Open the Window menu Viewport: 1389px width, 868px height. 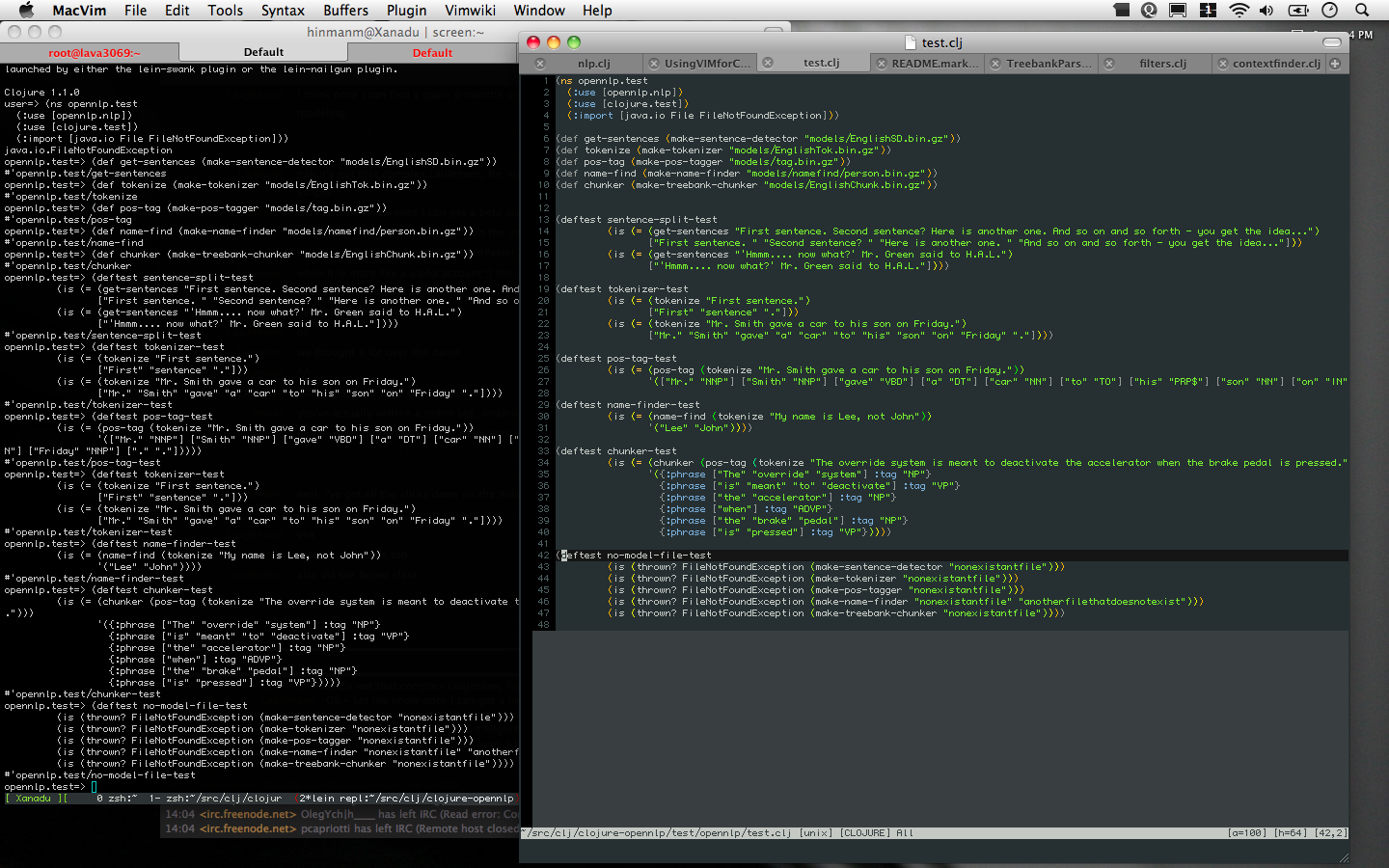(538, 10)
